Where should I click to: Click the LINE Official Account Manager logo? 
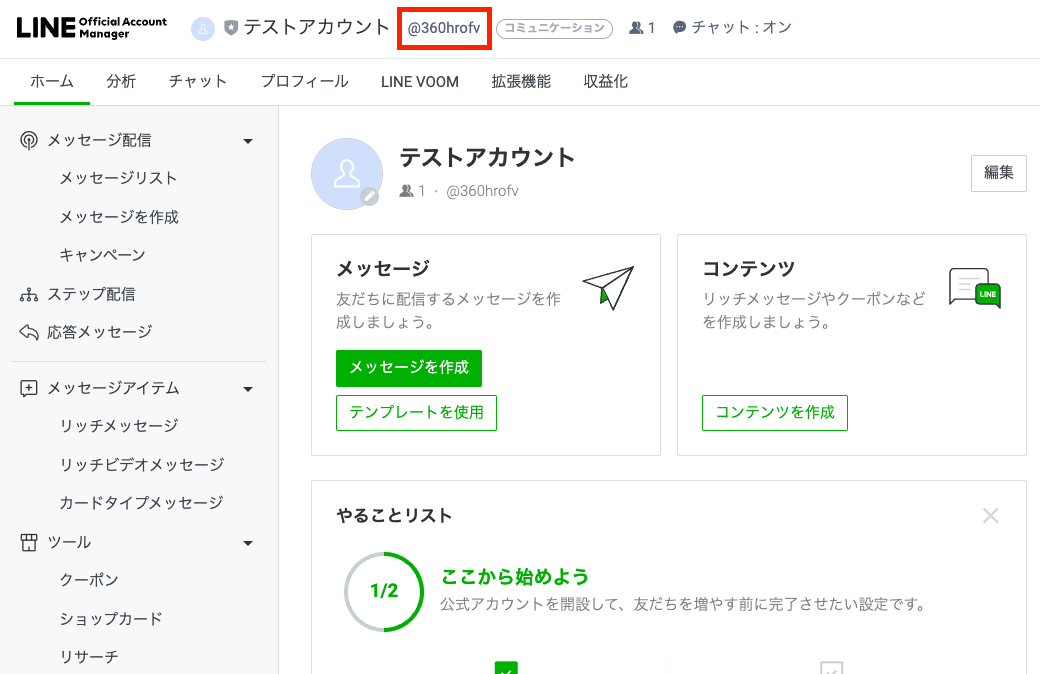click(92, 28)
